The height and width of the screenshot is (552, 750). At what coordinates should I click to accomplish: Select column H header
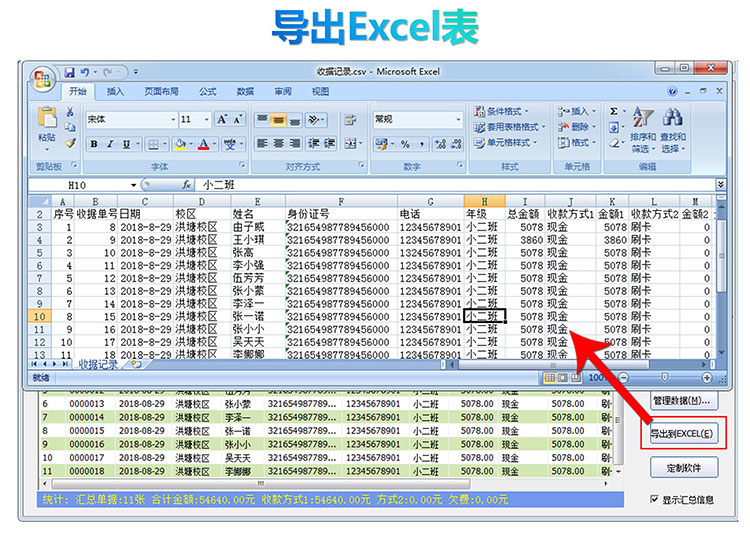point(484,201)
